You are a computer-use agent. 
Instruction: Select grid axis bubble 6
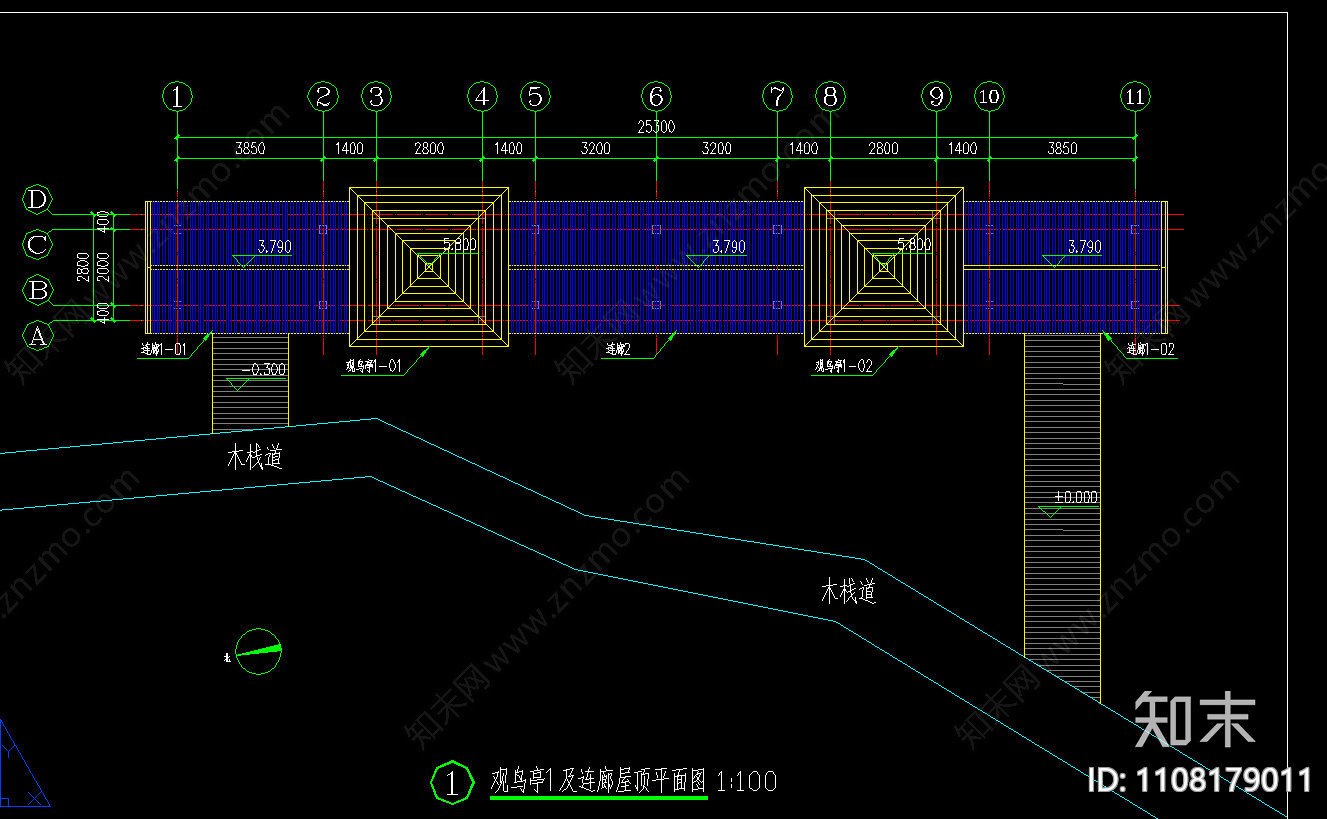(x=656, y=97)
